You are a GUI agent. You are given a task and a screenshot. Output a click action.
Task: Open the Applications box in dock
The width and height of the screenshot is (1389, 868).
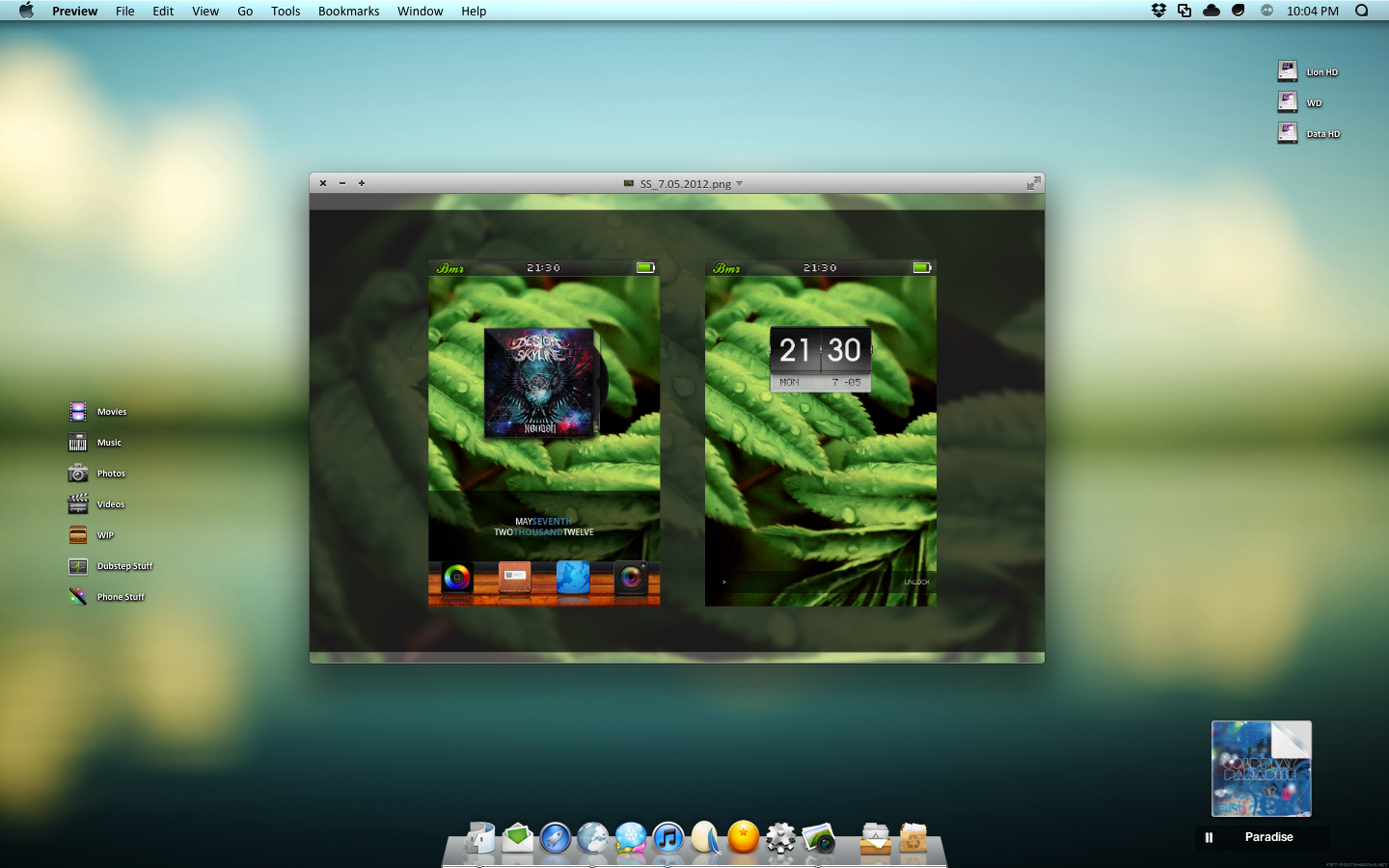(x=876, y=838)
